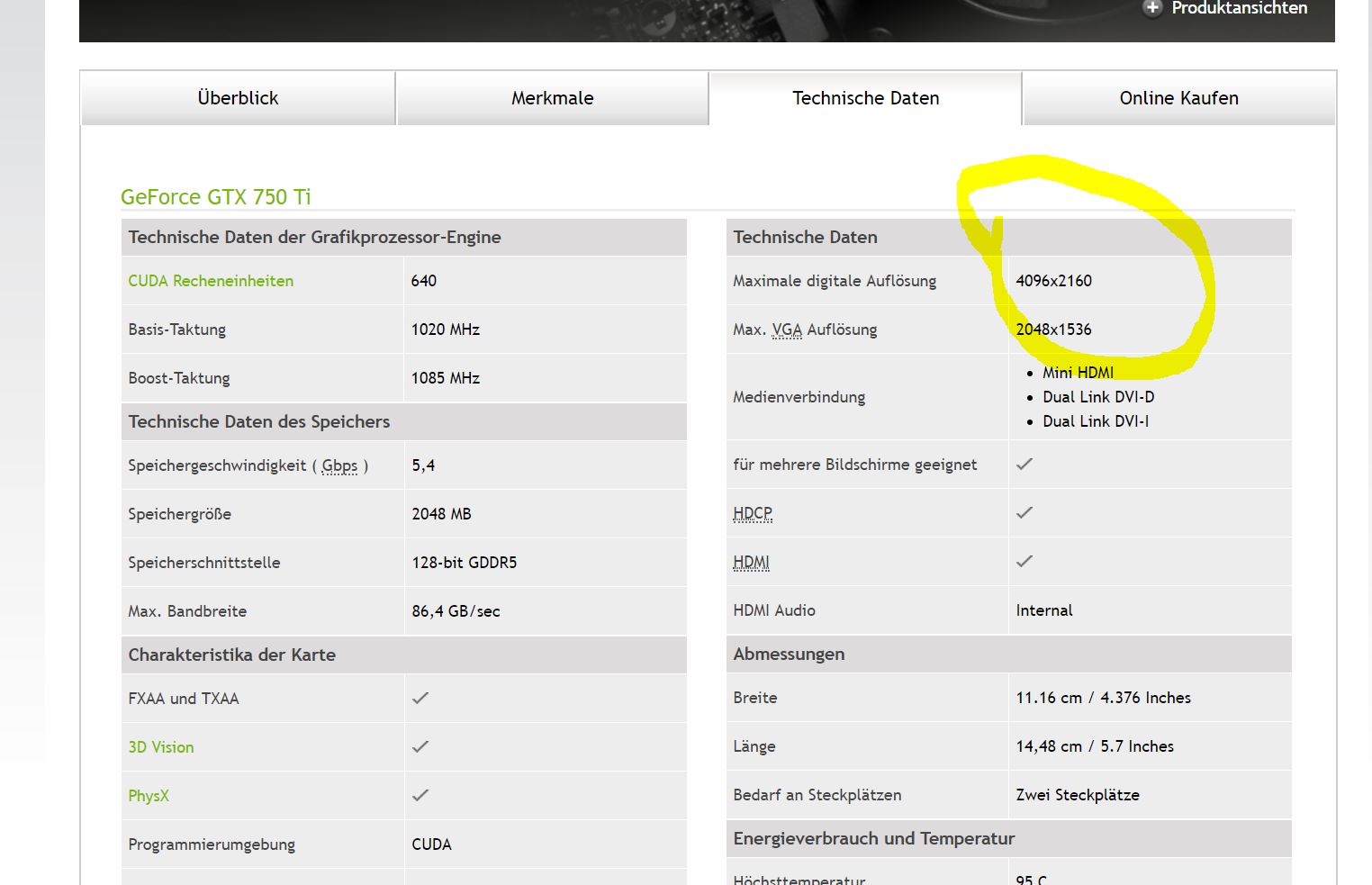Click the Medienverbindung label
This screenshot has height=885, width=1372.
[x=799, y=397]
